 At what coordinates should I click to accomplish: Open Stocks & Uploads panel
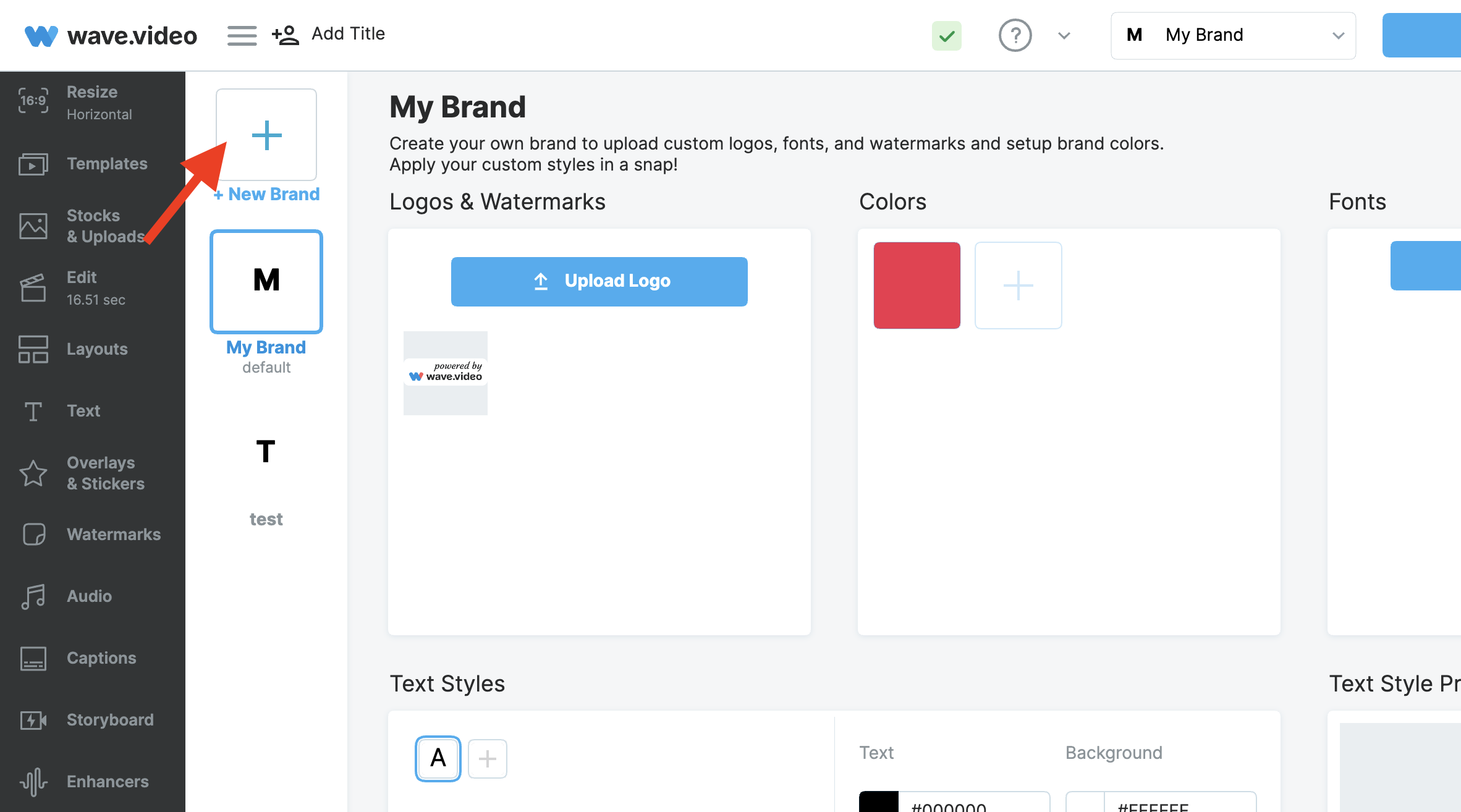point(93,226)
